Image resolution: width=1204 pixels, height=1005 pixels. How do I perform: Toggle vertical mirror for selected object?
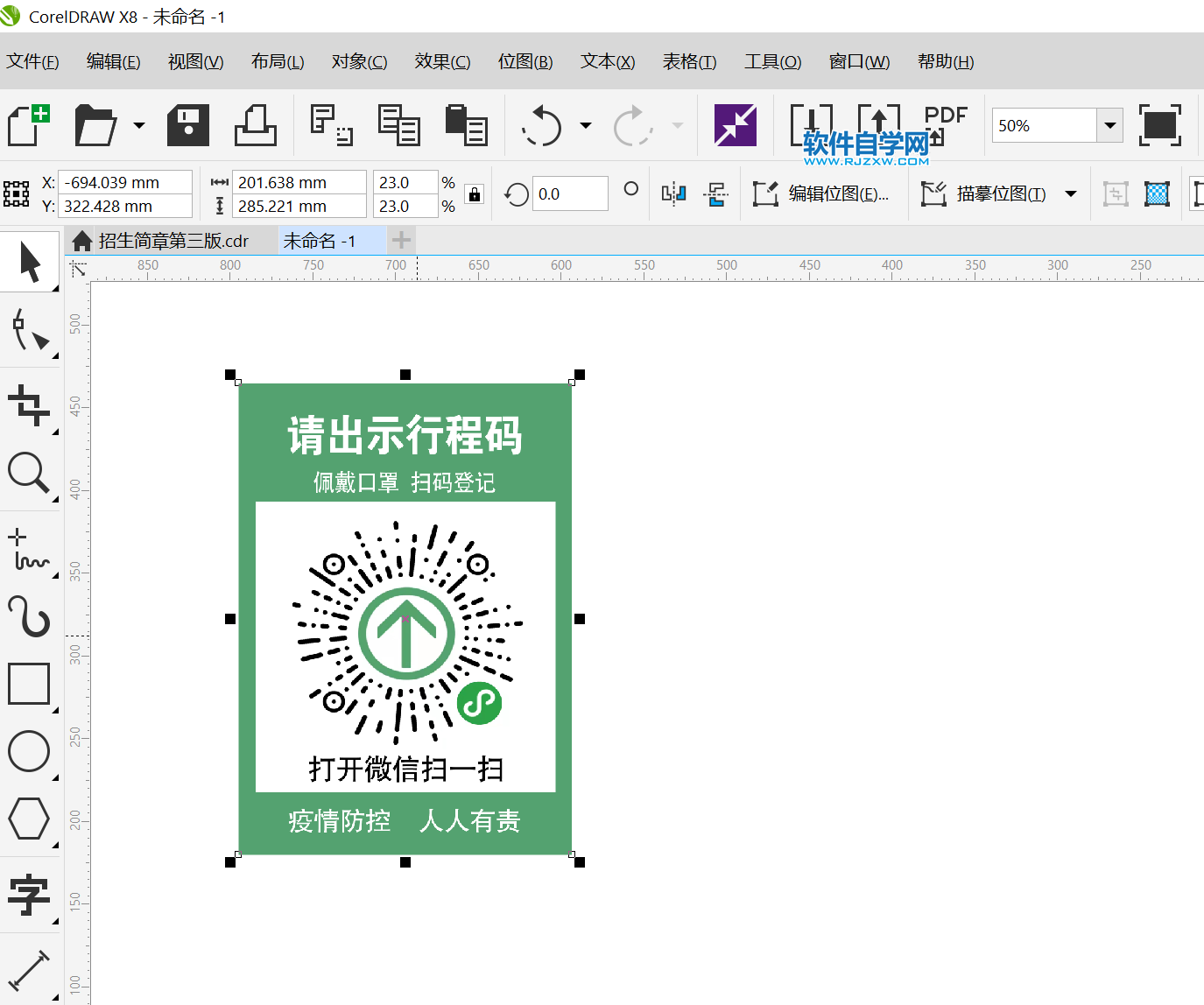(717, 193)
